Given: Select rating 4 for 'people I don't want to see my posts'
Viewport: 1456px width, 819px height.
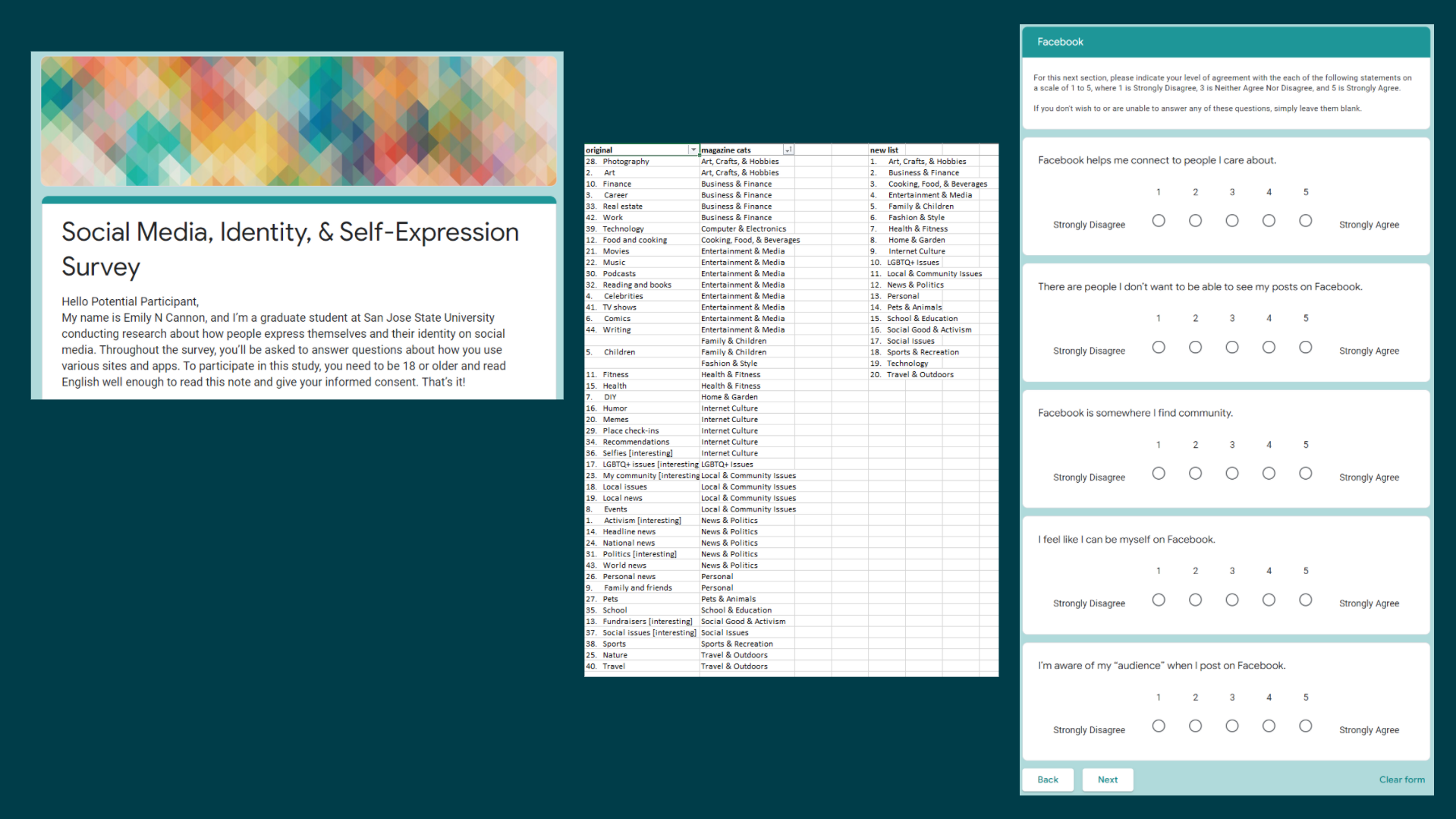Looking at the screenshot, I should tap(1269, 348).
